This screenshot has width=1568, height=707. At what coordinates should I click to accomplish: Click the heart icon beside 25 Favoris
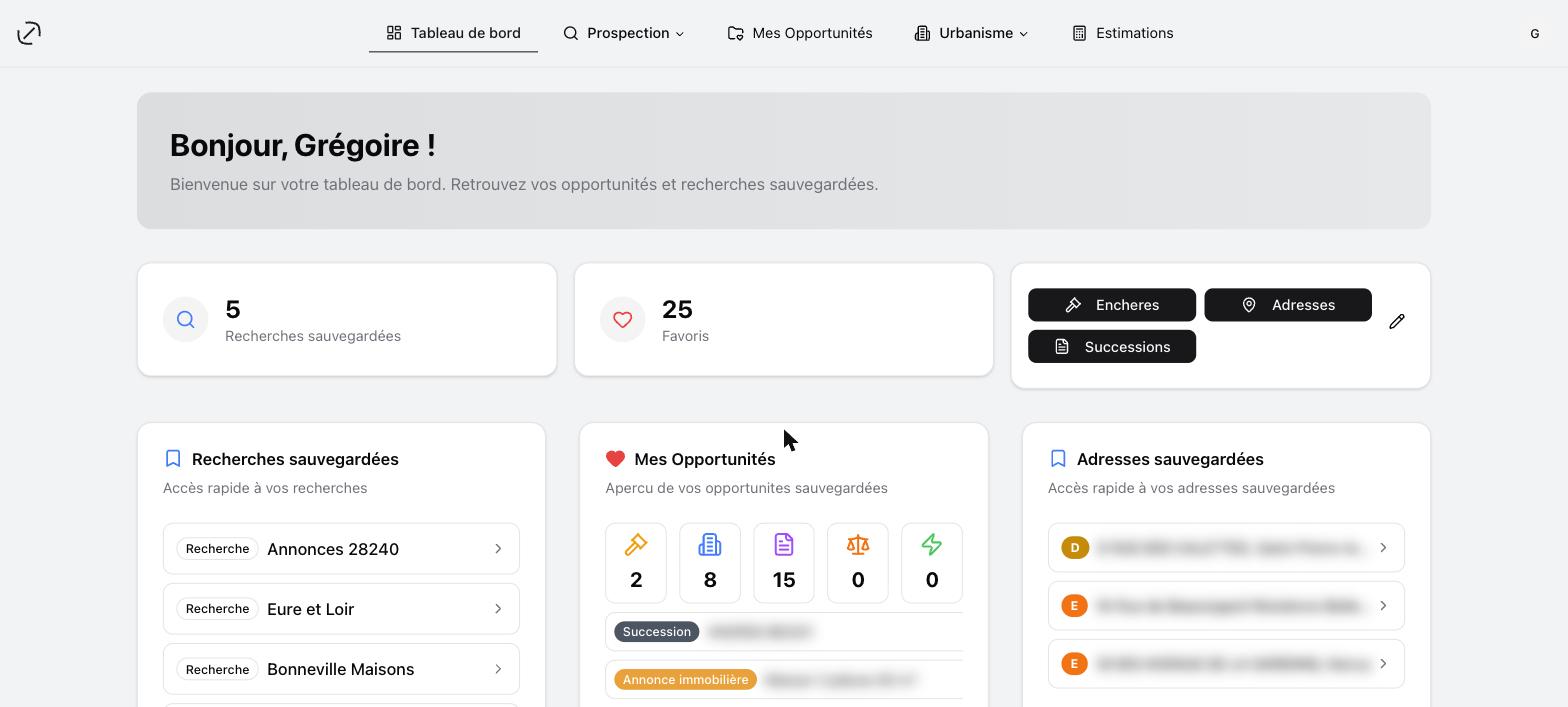click(x=622, y=320)
